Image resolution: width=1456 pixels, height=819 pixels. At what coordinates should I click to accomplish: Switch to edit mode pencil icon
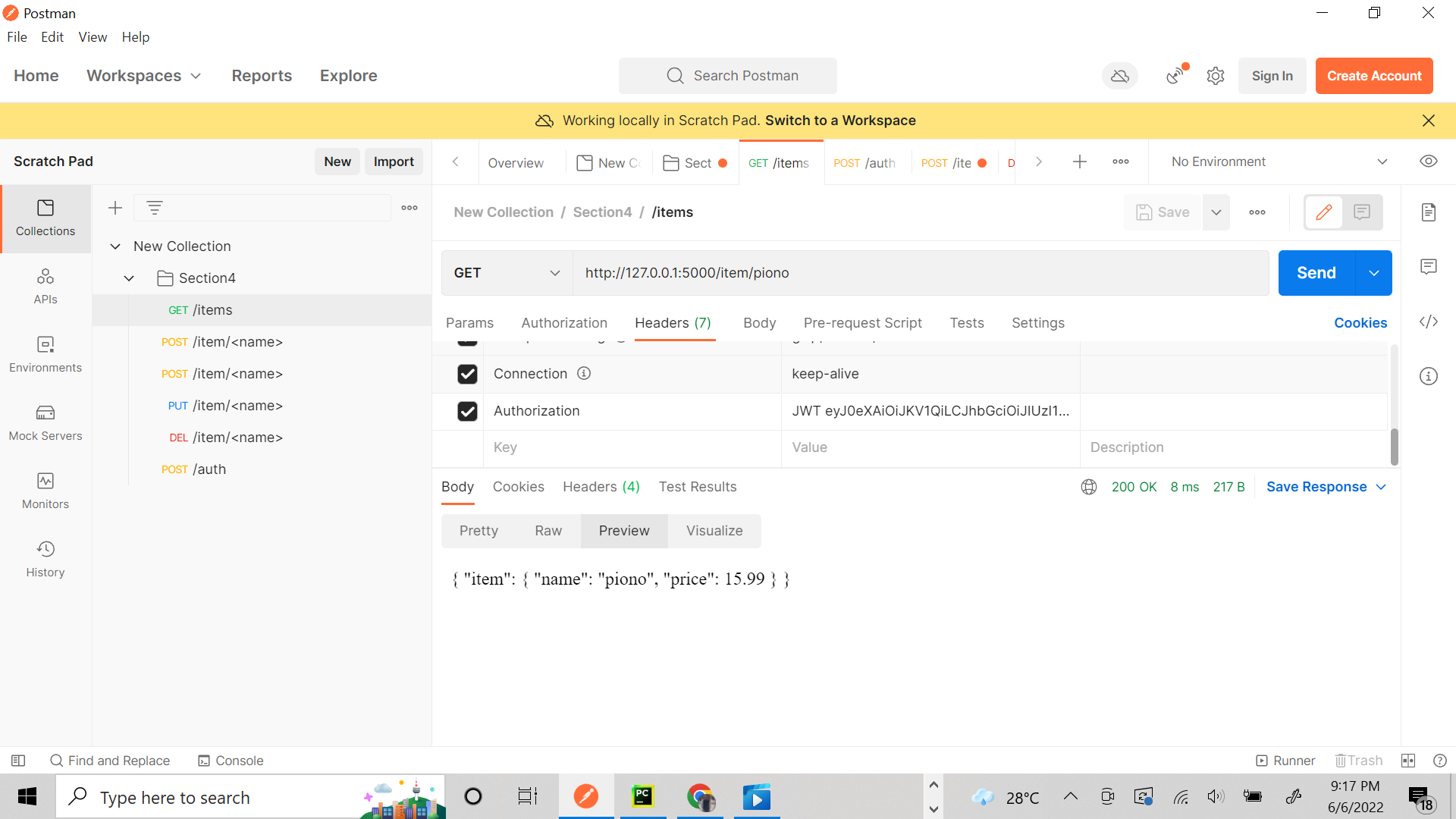1324,212
